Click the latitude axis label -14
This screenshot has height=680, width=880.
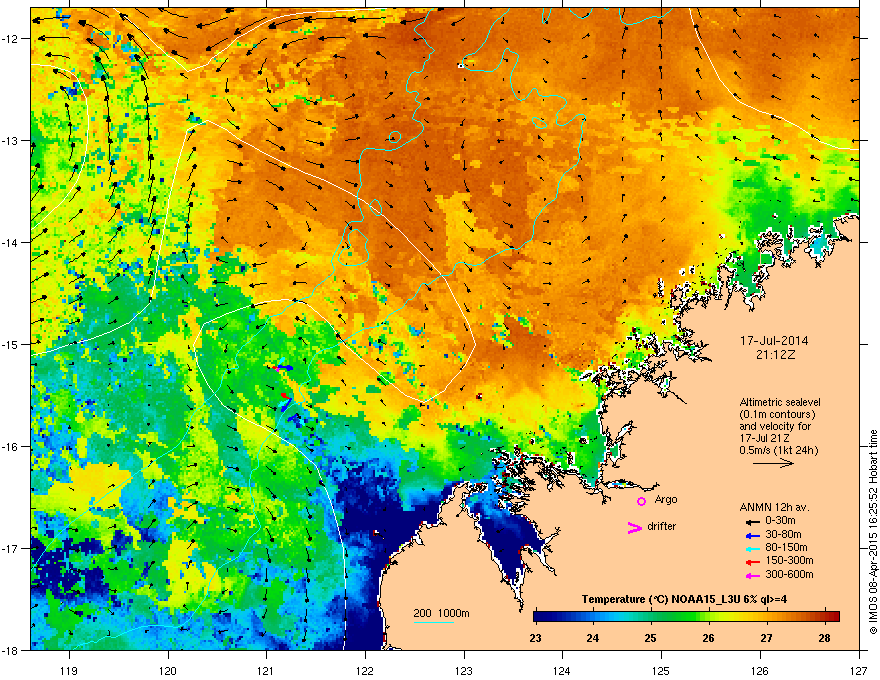click(x=10, y=242)
